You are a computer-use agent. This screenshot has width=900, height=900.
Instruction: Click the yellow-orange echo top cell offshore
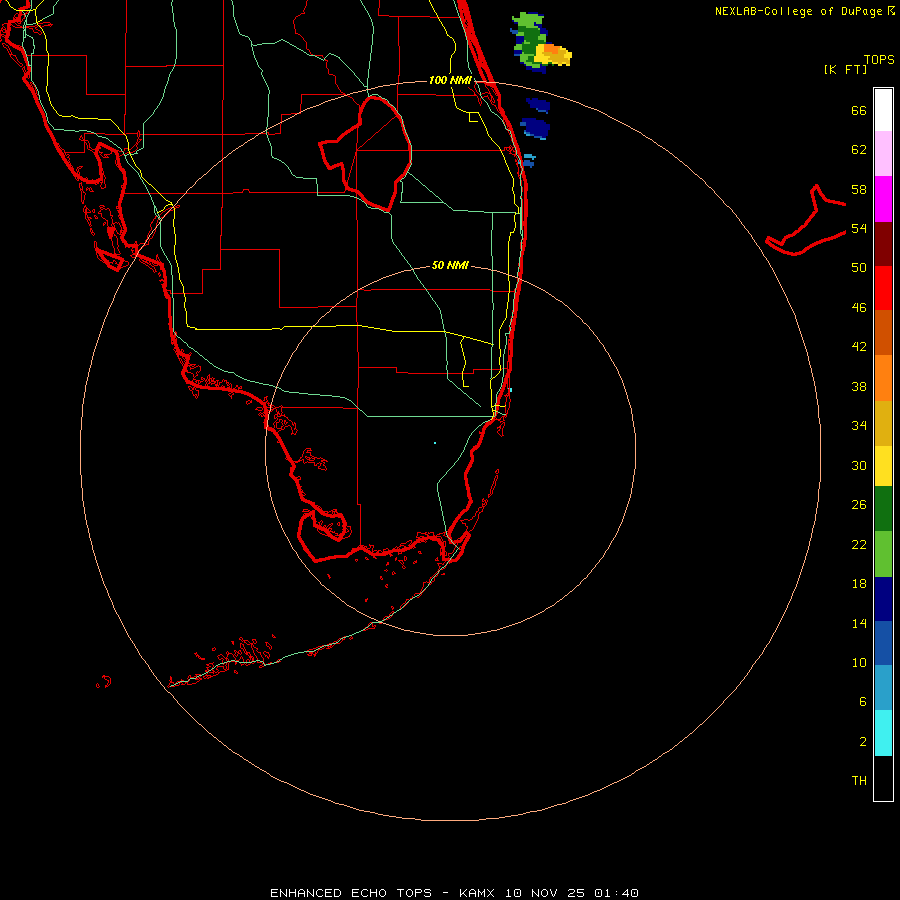click(x=553, y=54)
